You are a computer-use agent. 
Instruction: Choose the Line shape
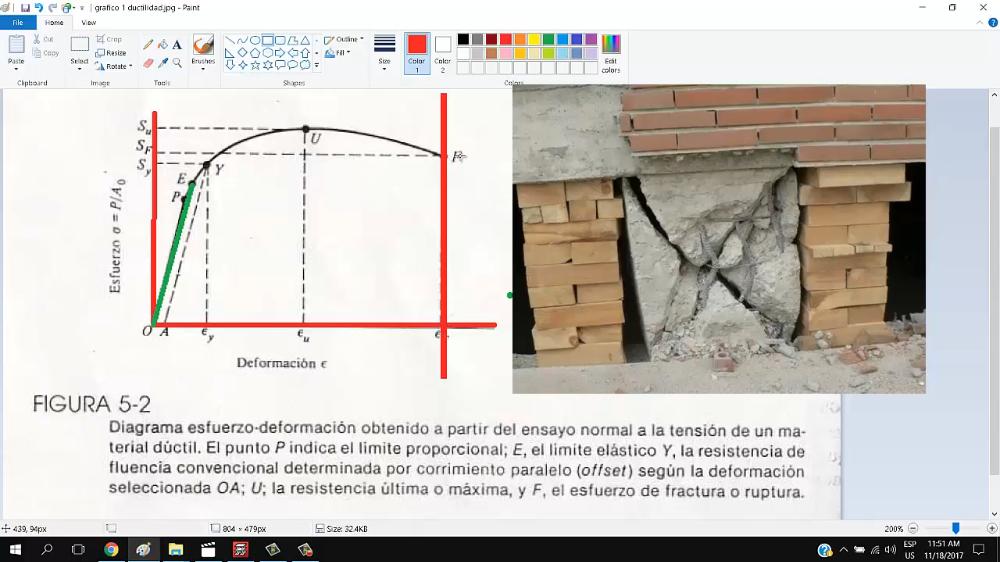(x=230, y=40)
